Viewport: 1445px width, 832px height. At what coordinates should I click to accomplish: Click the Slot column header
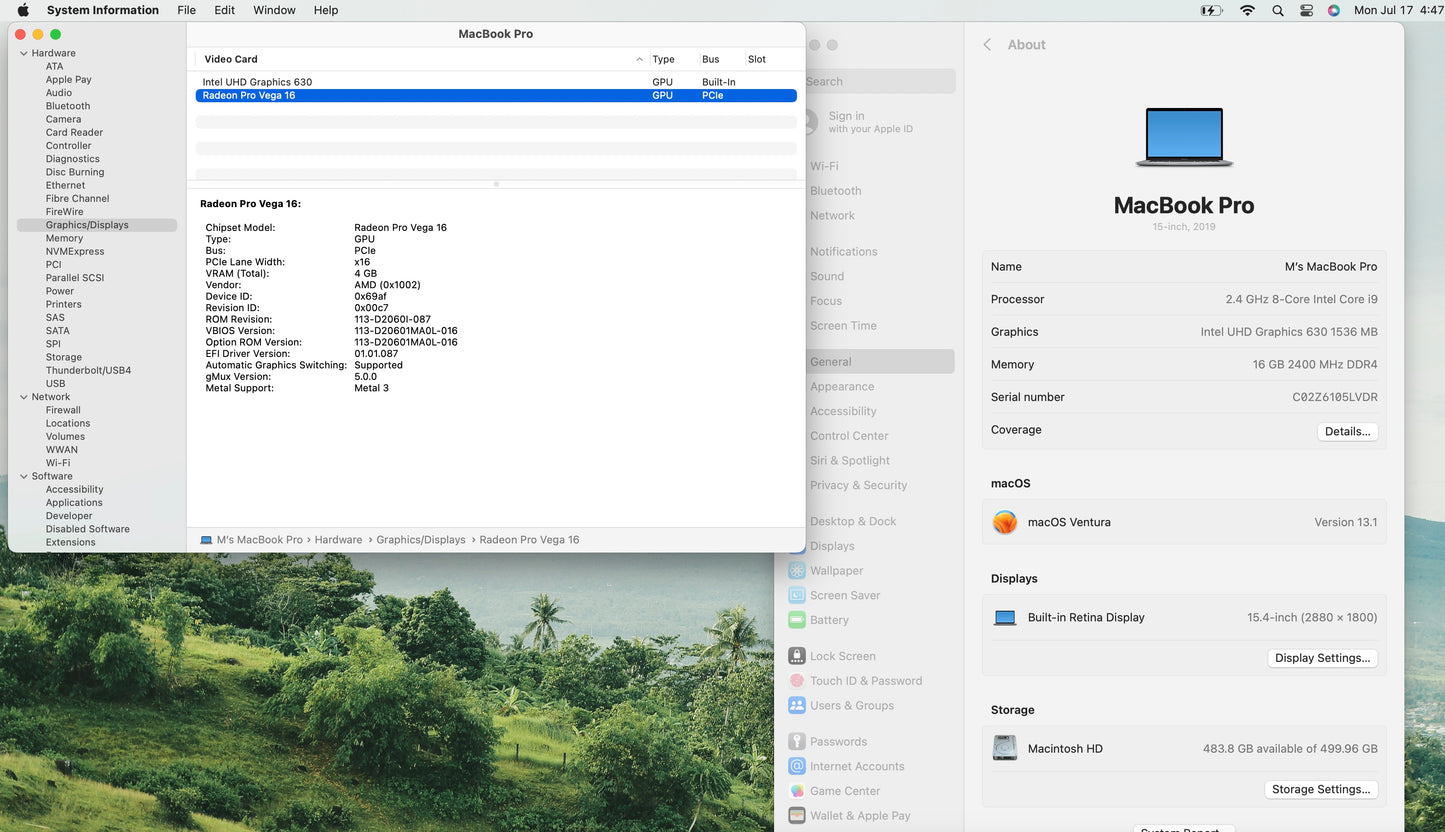(x=757, y=59)
